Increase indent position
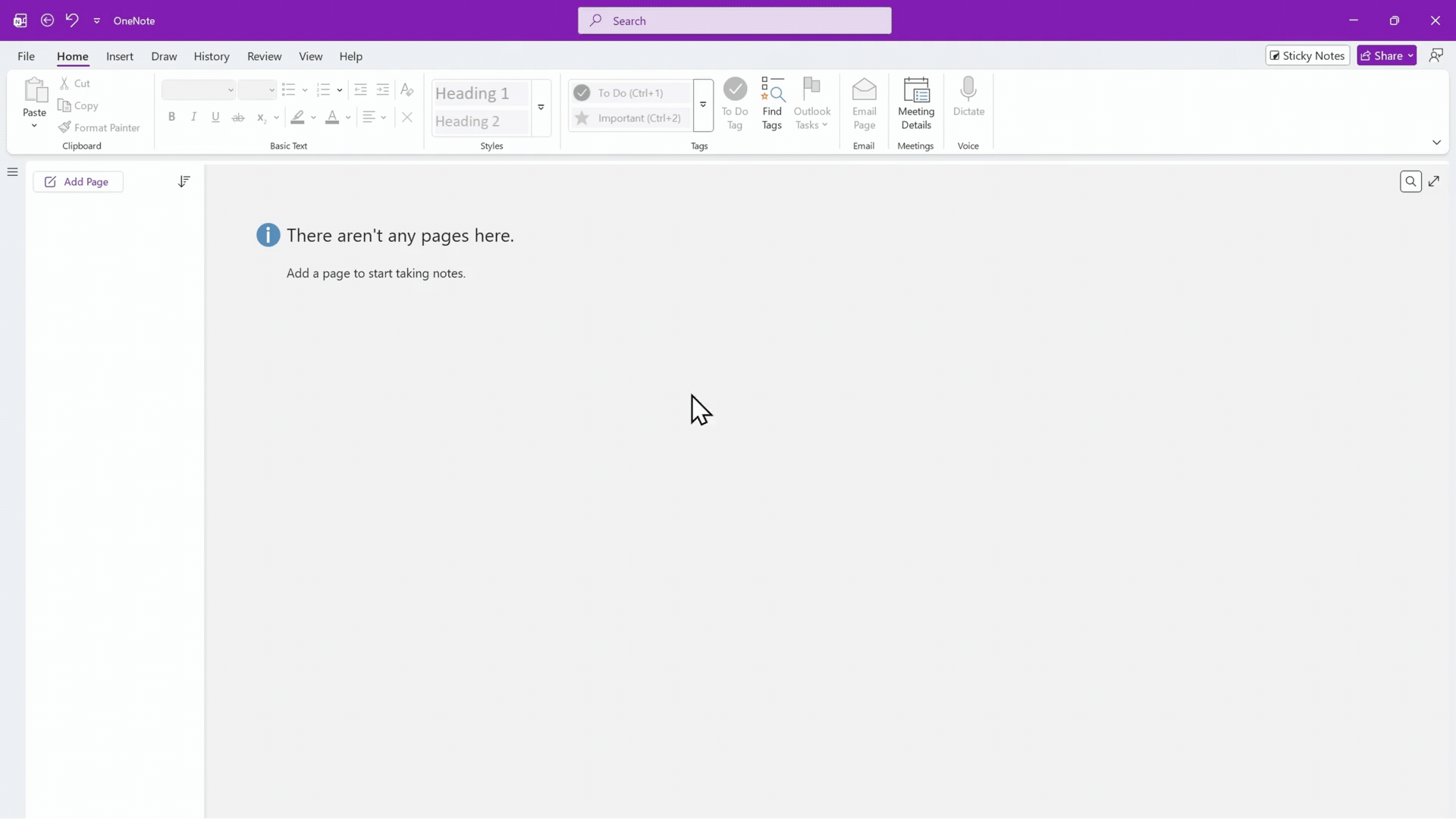The image size is (1456, 819). pyautogui.click(x=383, y=90)
